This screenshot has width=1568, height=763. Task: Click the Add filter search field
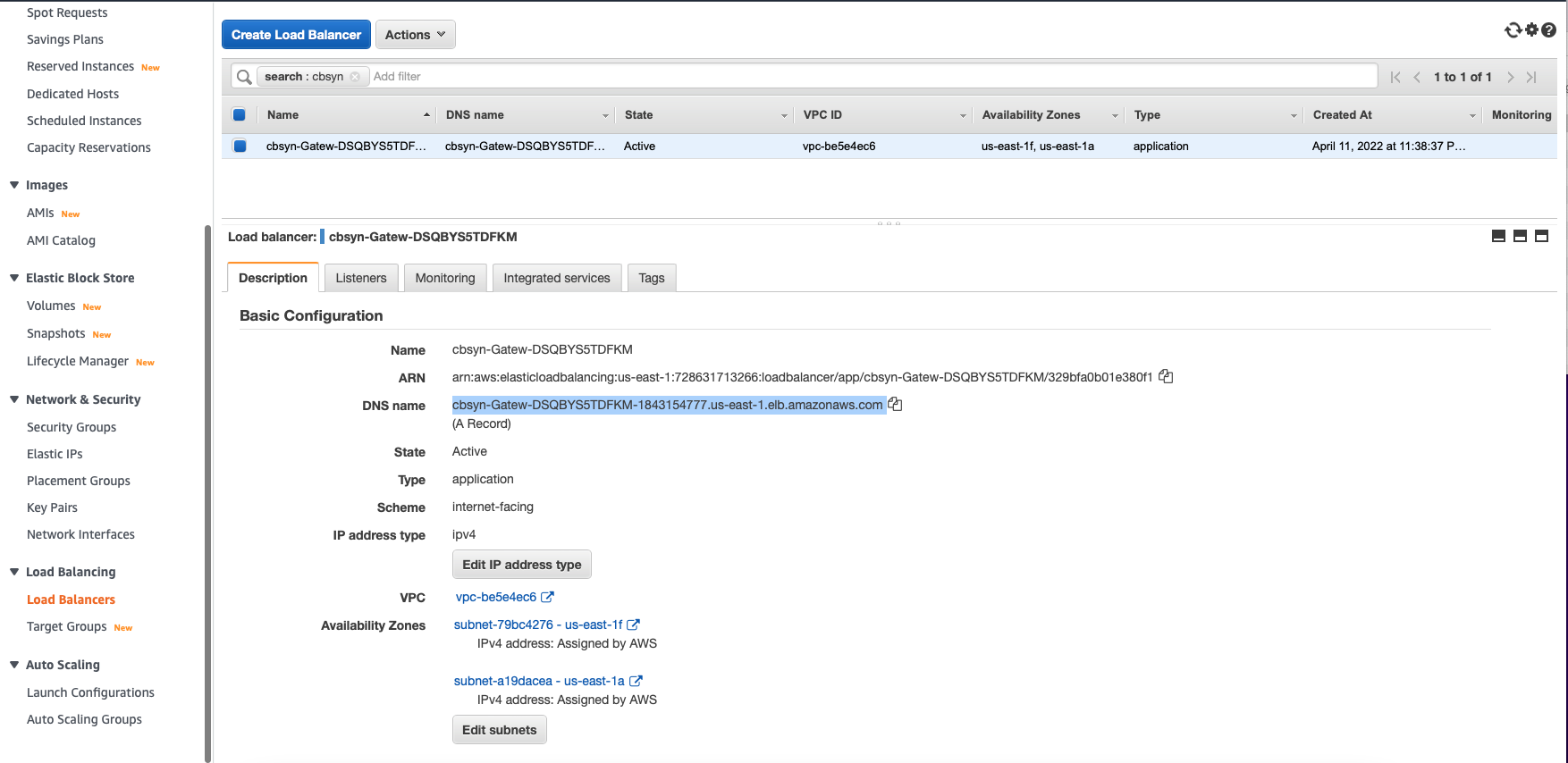(872, 77)
